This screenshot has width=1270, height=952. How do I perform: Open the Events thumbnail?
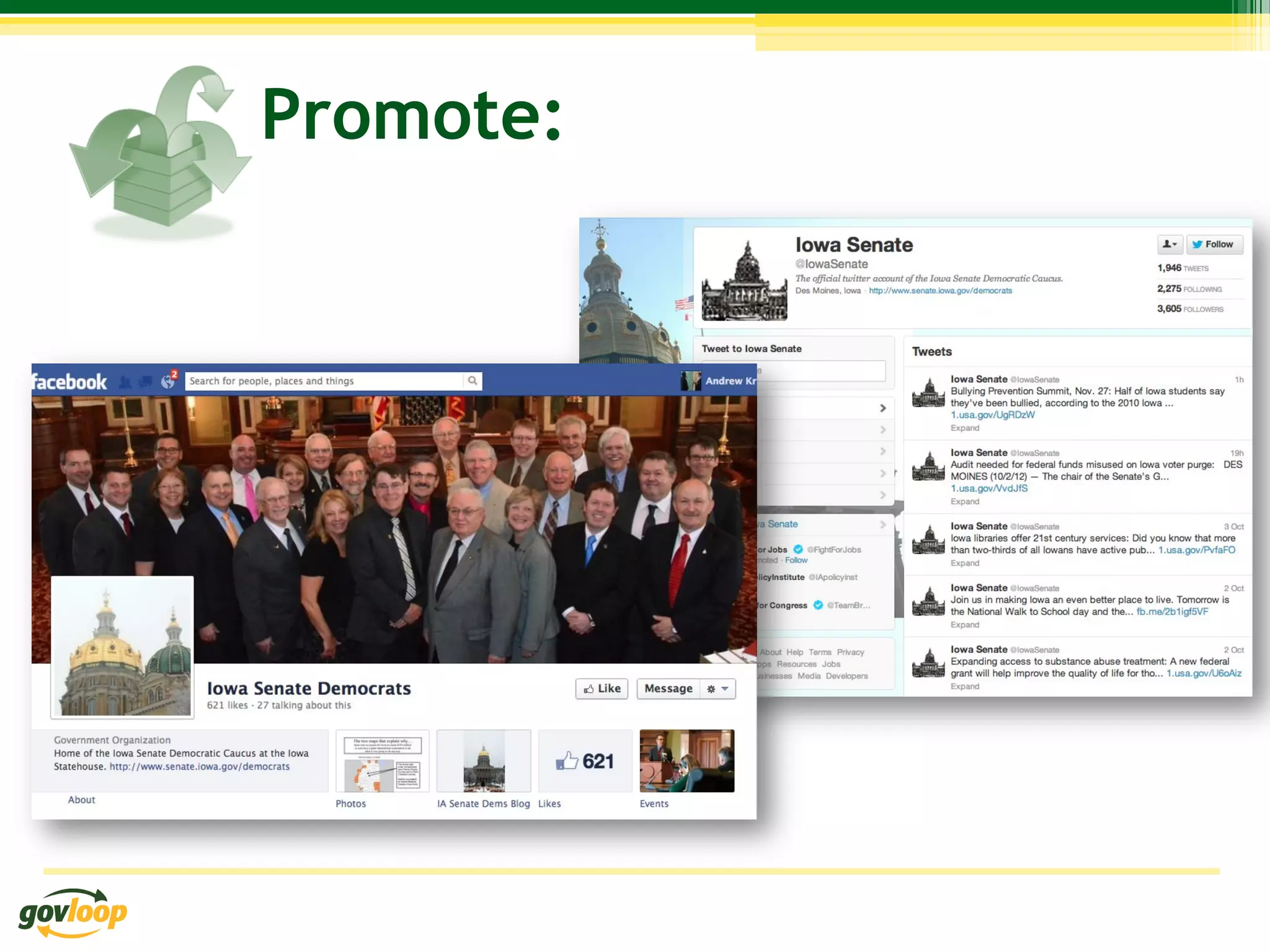point(687,761)
